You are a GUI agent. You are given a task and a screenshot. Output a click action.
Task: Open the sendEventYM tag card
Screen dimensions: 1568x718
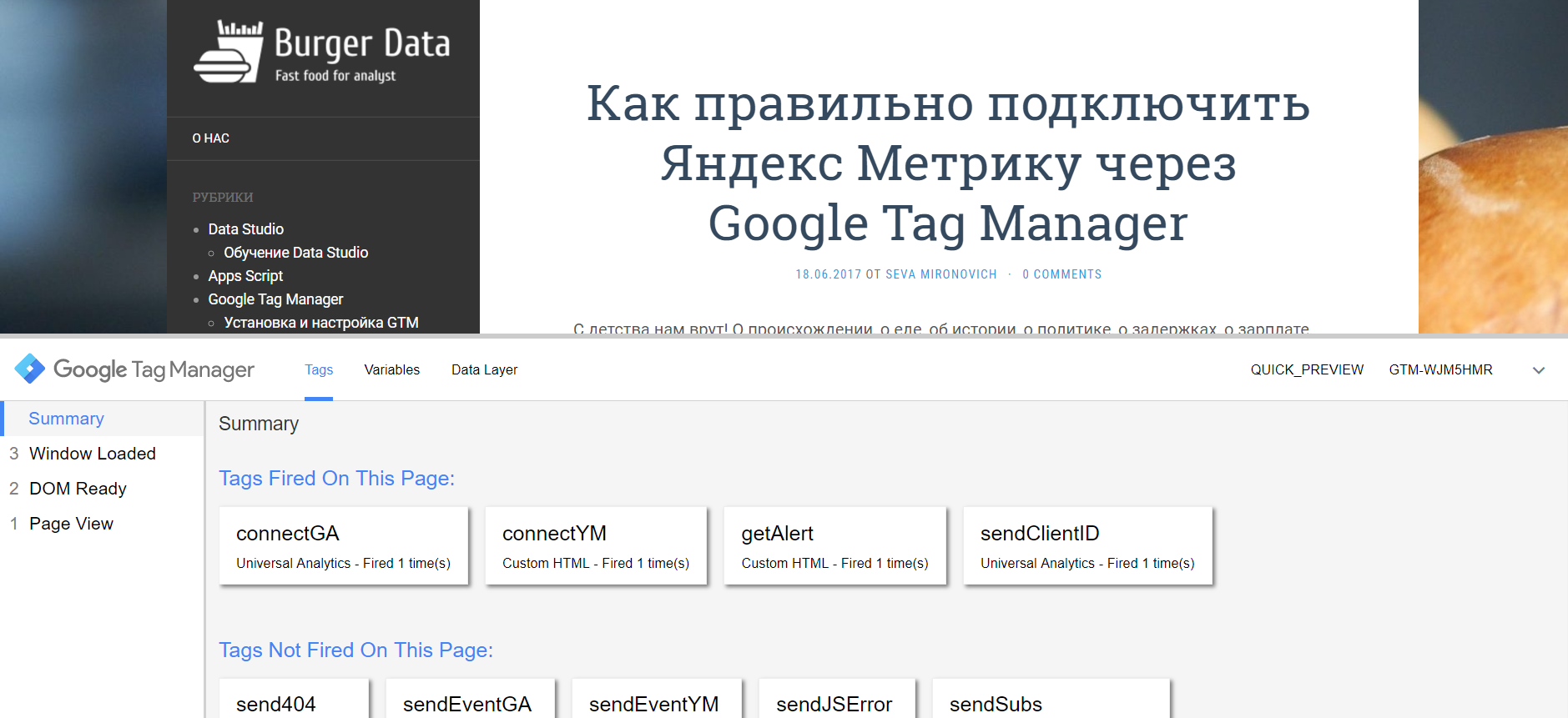coord(657,699)
